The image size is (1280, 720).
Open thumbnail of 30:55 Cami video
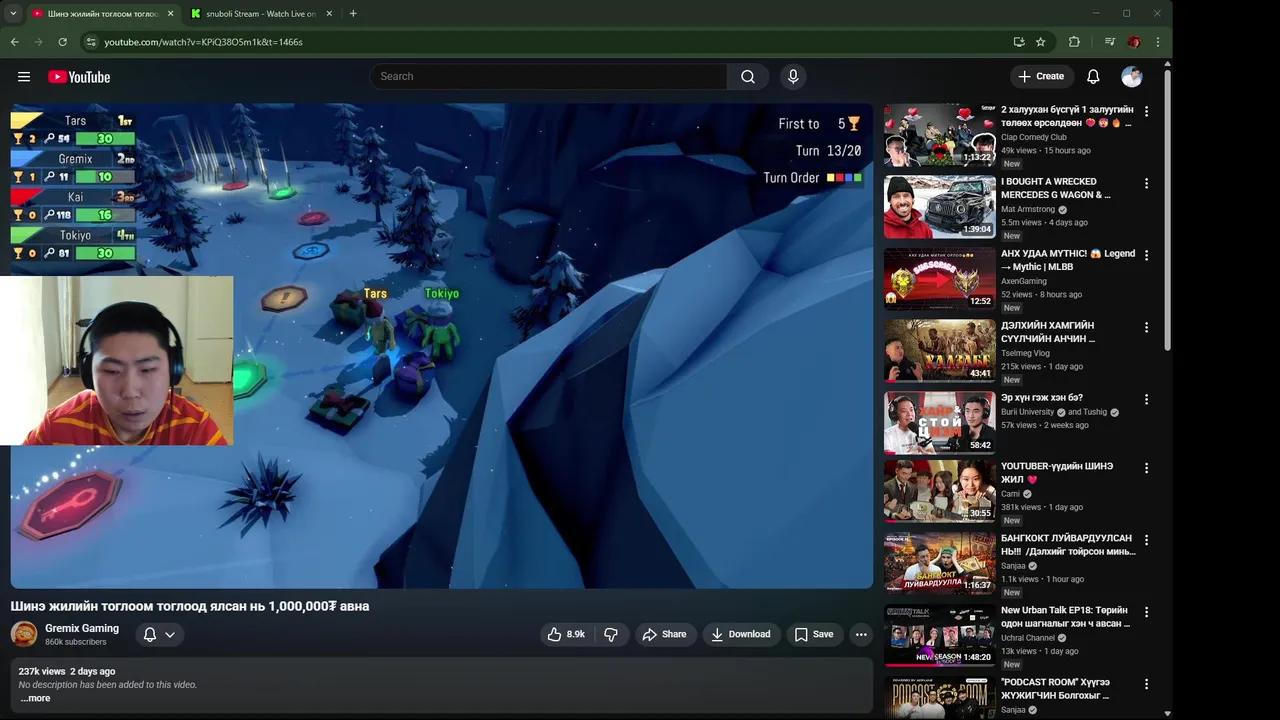[x=940, y=491]
